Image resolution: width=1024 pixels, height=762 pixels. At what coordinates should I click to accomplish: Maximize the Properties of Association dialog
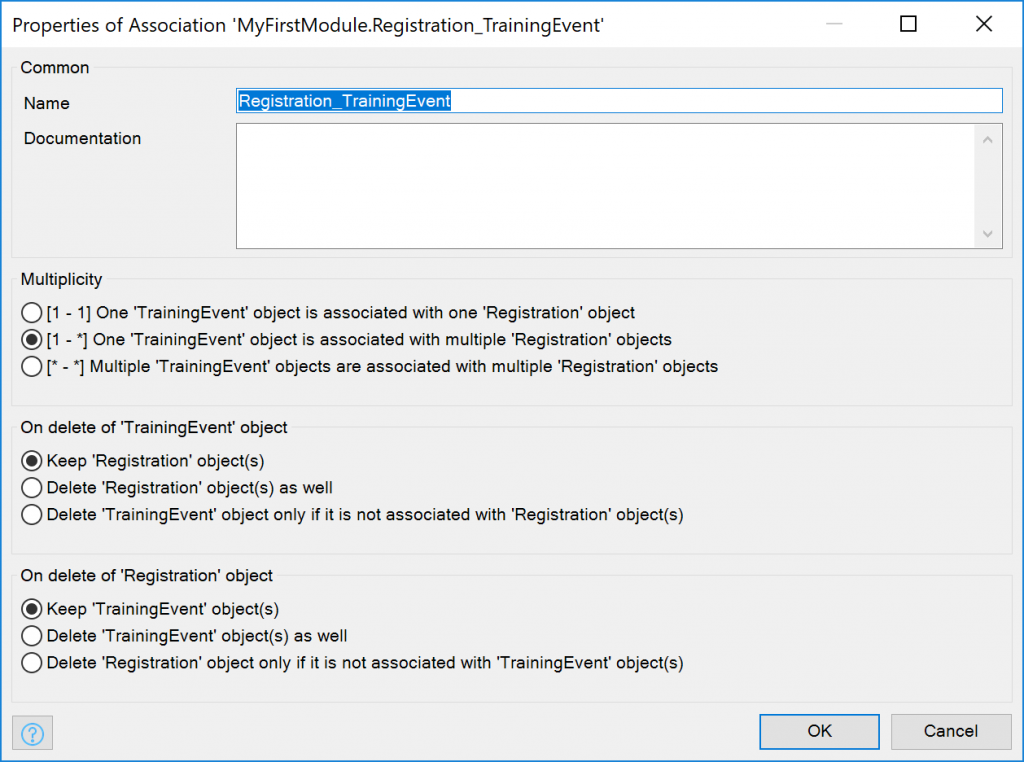pyautogui.click(x=908, y=24)
